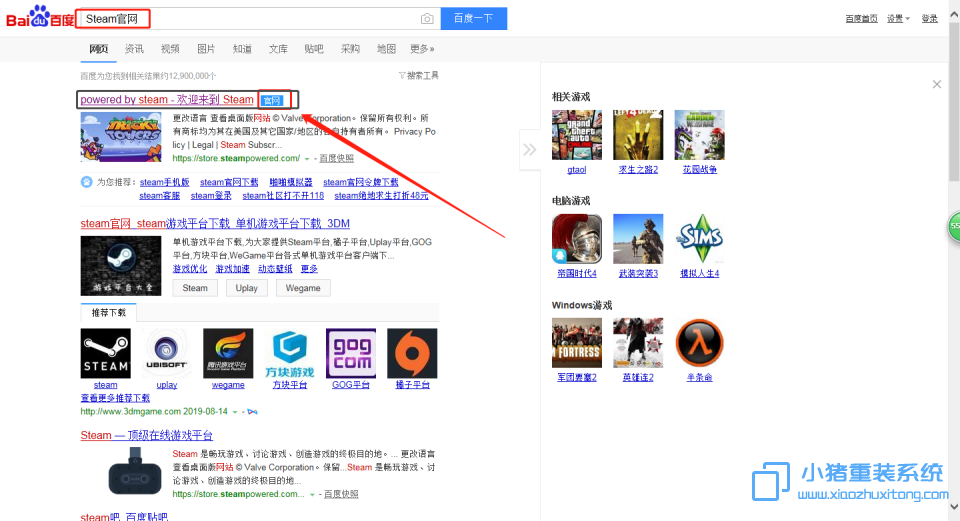Click the 方块游戏 platform icon
This screenshot has height=521, width=960.
click(x=290, y=353)
